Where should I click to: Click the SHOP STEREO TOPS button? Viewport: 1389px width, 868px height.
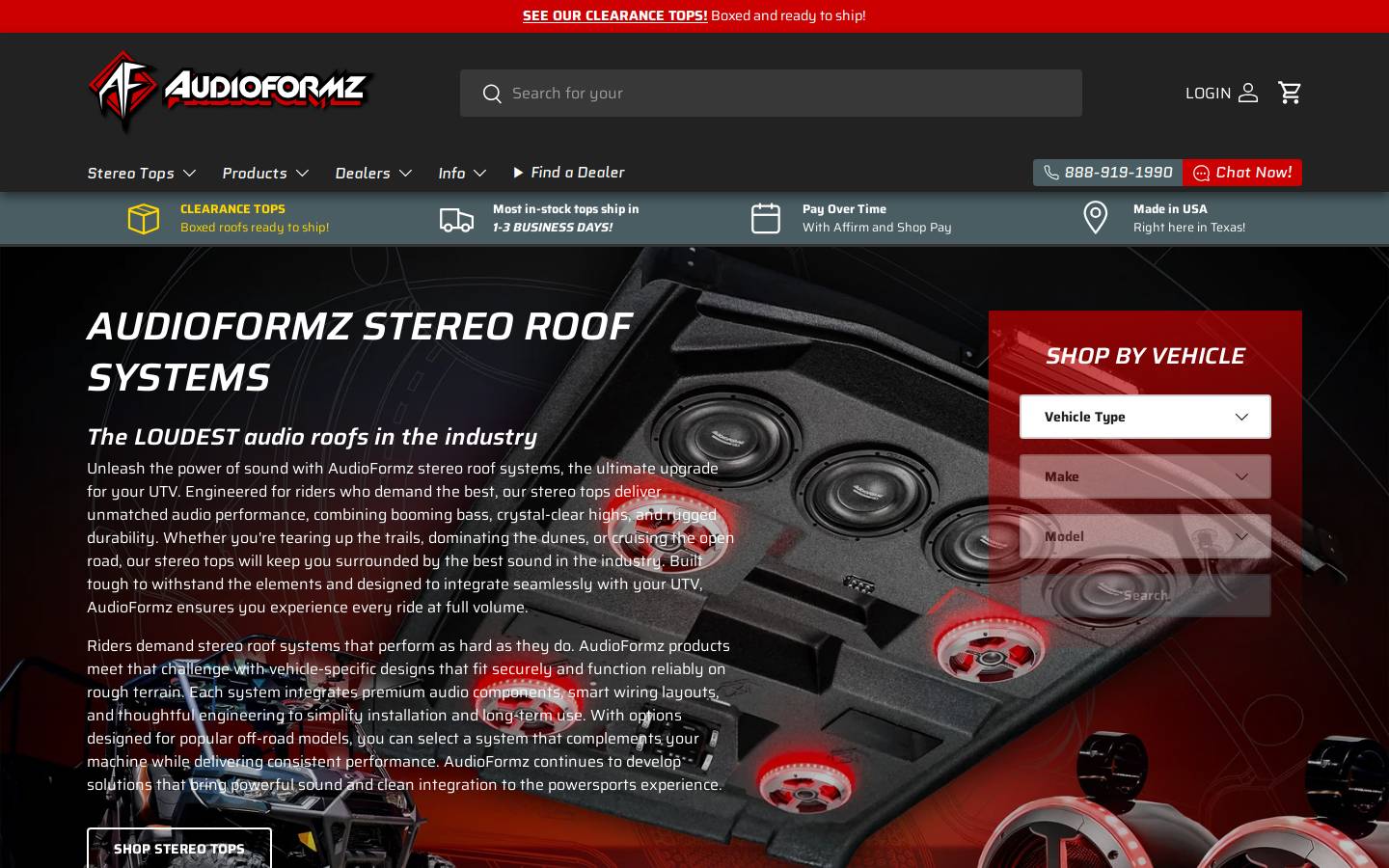coord(179,848)
